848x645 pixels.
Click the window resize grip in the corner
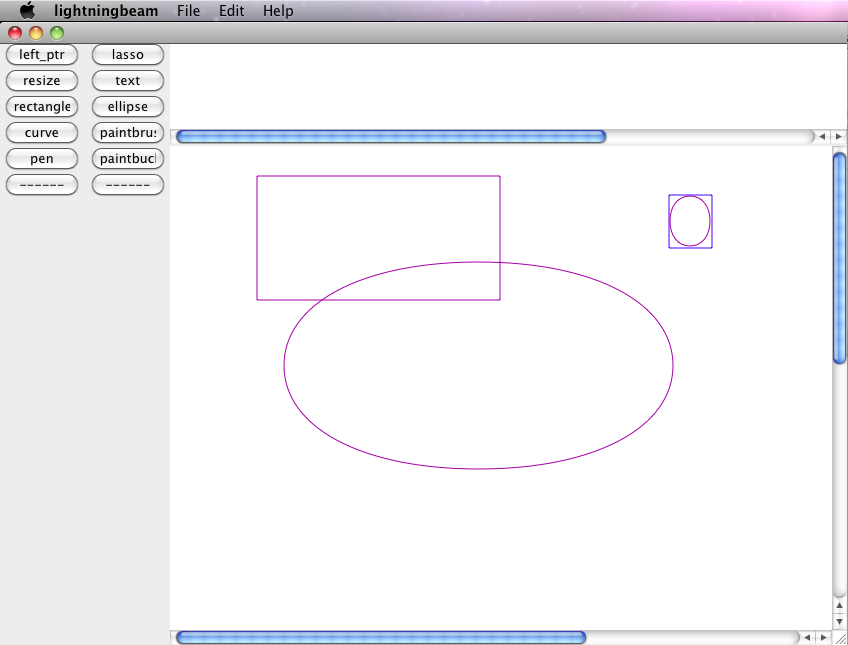840,638
